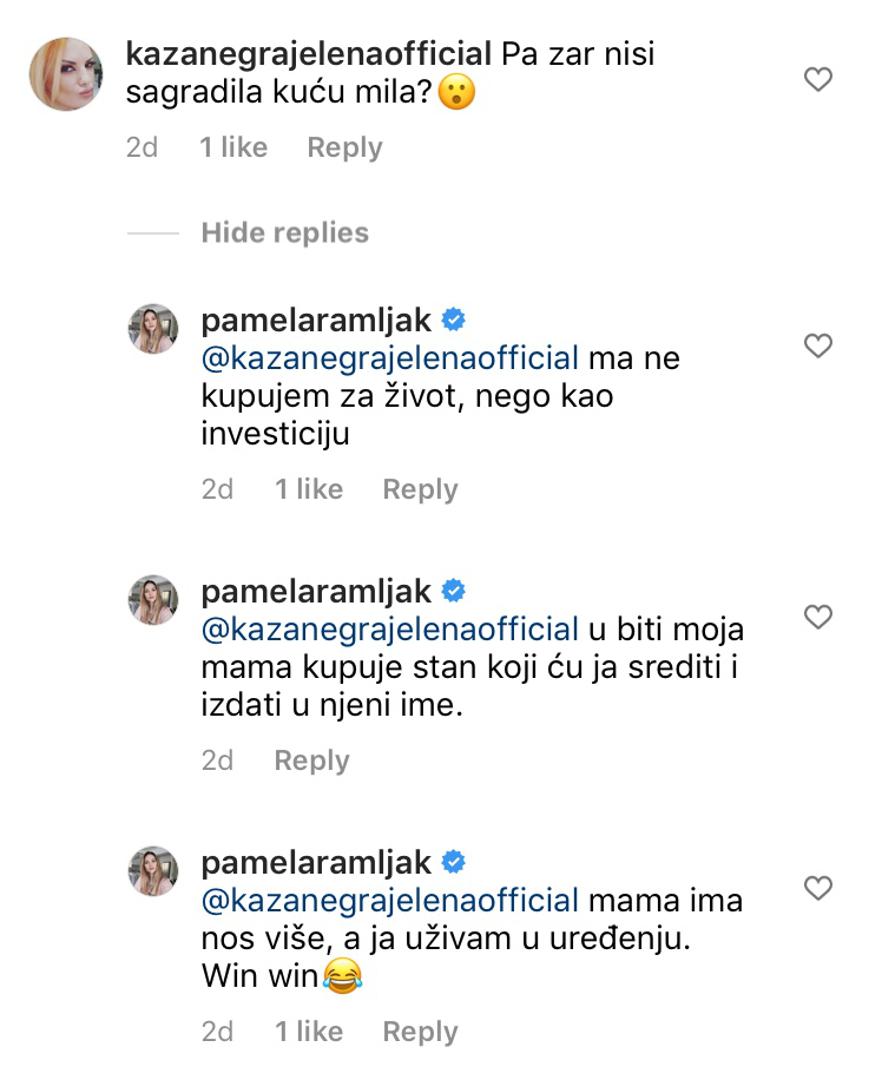Reply to the "Win win" comment
This screenshot has width=882, height=1080.
pyautogui.click(x=420, y=1032)
